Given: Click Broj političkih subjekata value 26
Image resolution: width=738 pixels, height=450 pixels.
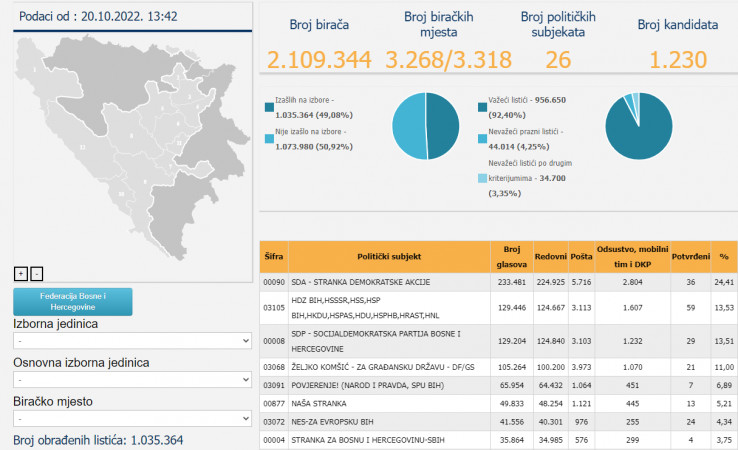Looking at the screenshot, I should tap(558, 60).
